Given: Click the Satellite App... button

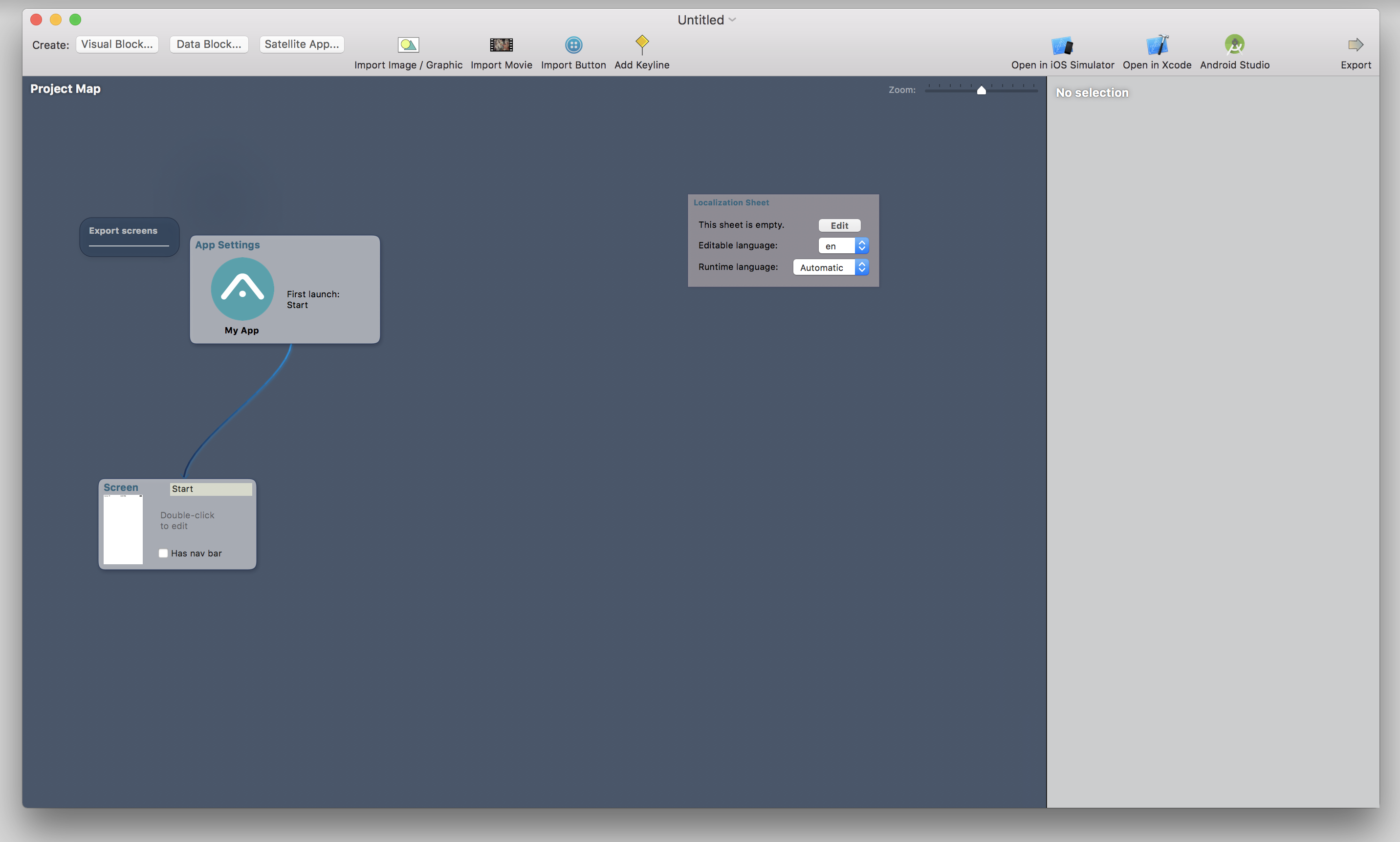Looking at the screenshot, I should click(x=300, y=44).
